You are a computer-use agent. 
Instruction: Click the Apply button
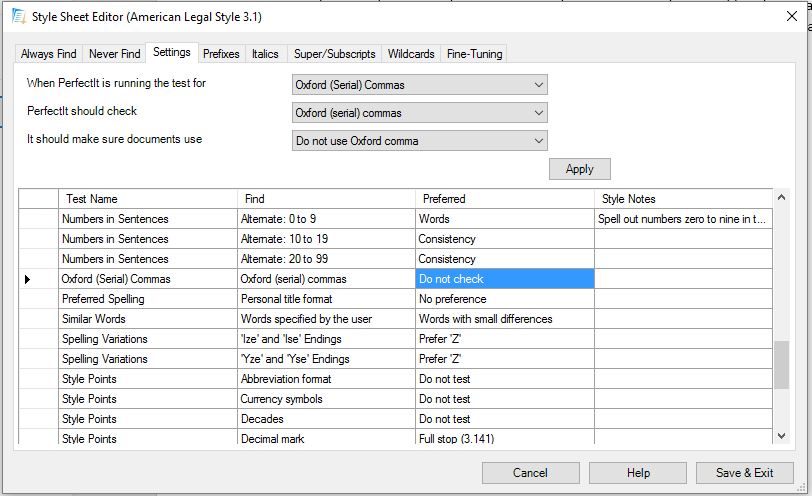pyautogui.click(x=579, y=169)
